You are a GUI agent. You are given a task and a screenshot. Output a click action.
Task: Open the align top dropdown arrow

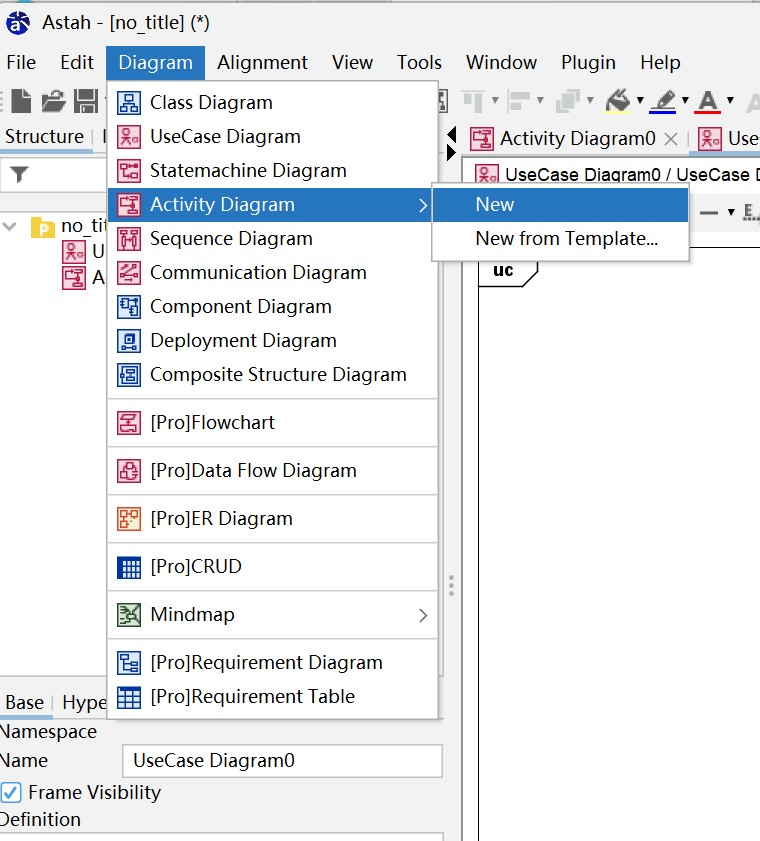(x=495, y=100)
